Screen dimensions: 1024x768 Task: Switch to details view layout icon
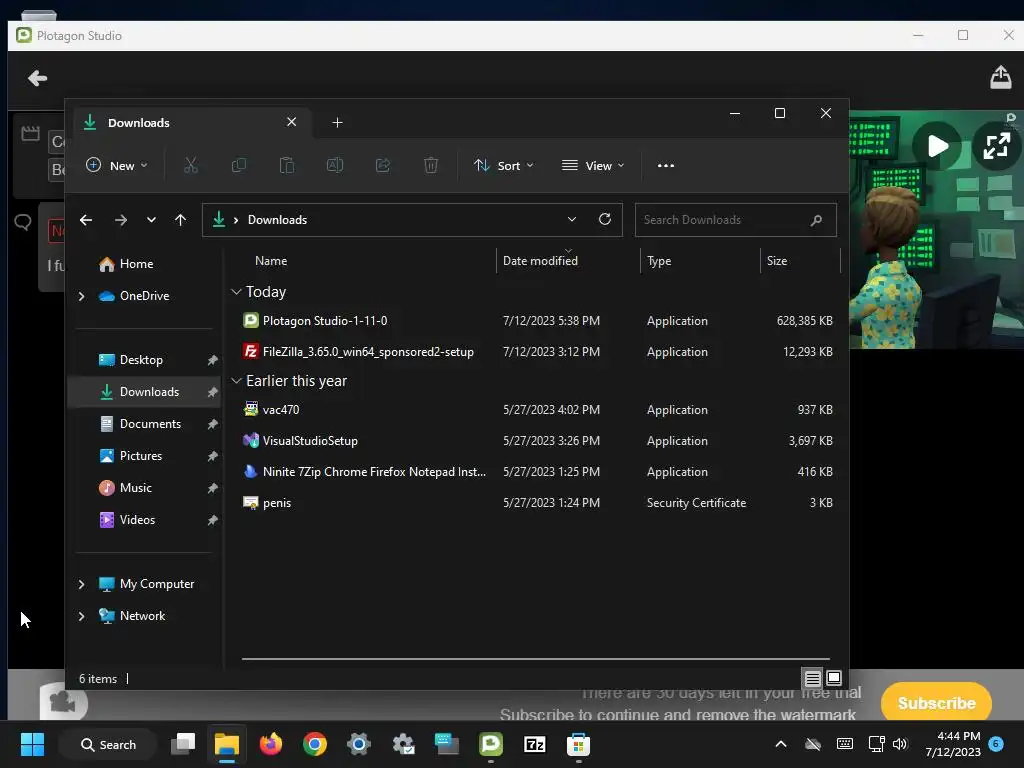point(812,679)
